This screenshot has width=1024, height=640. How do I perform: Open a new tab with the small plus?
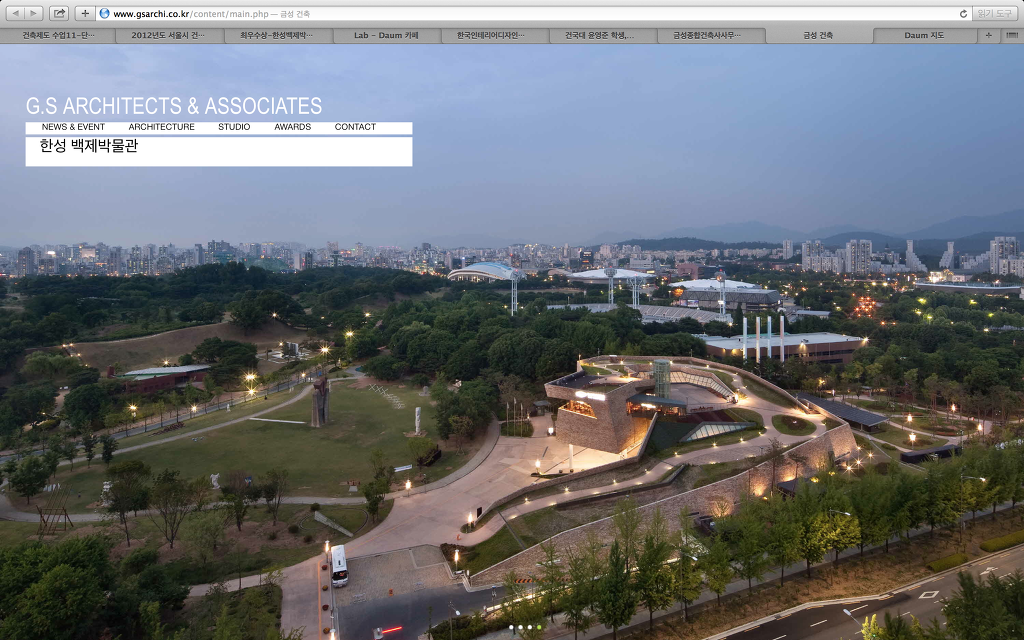(x=988, y=35)
